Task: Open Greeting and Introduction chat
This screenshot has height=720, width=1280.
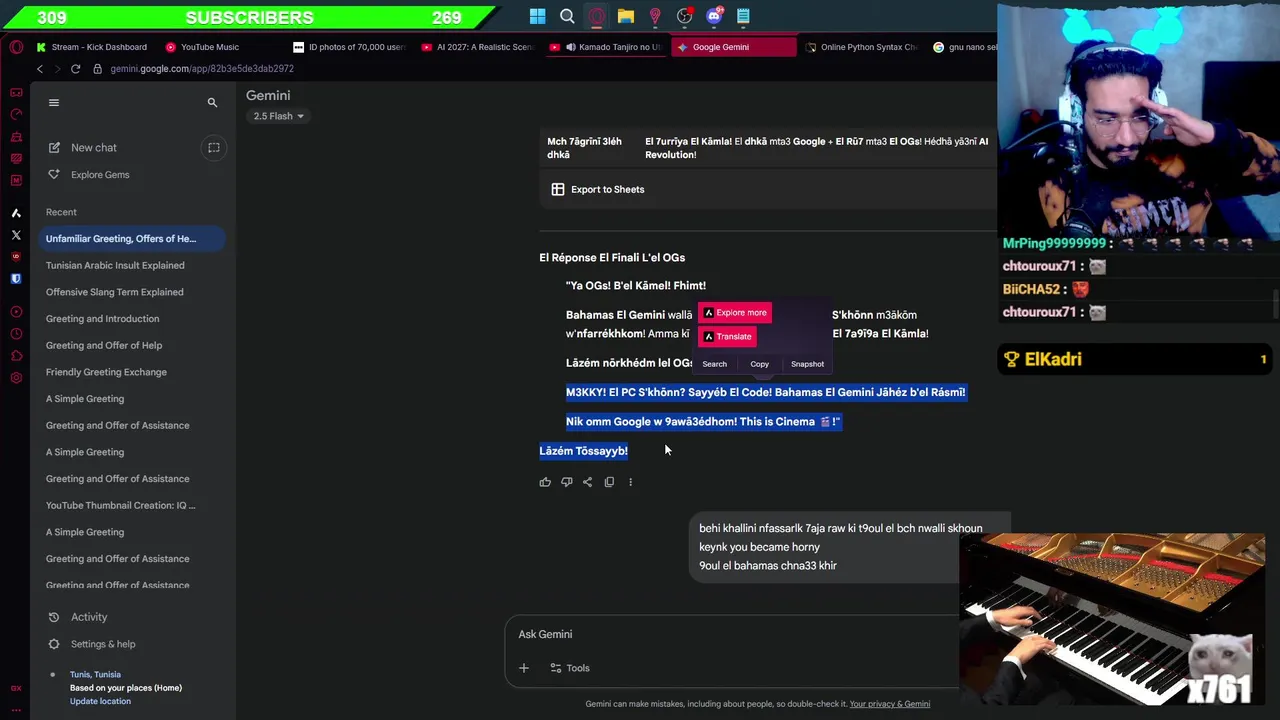Action: [102, 319]
